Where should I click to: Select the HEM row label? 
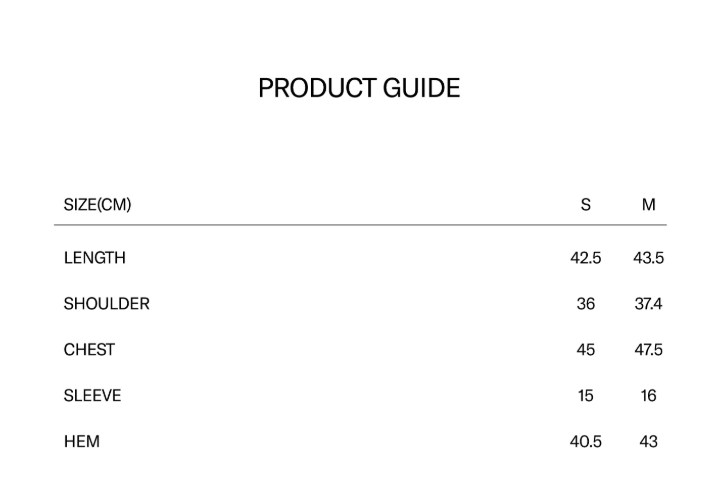click(x=81, y=442)
